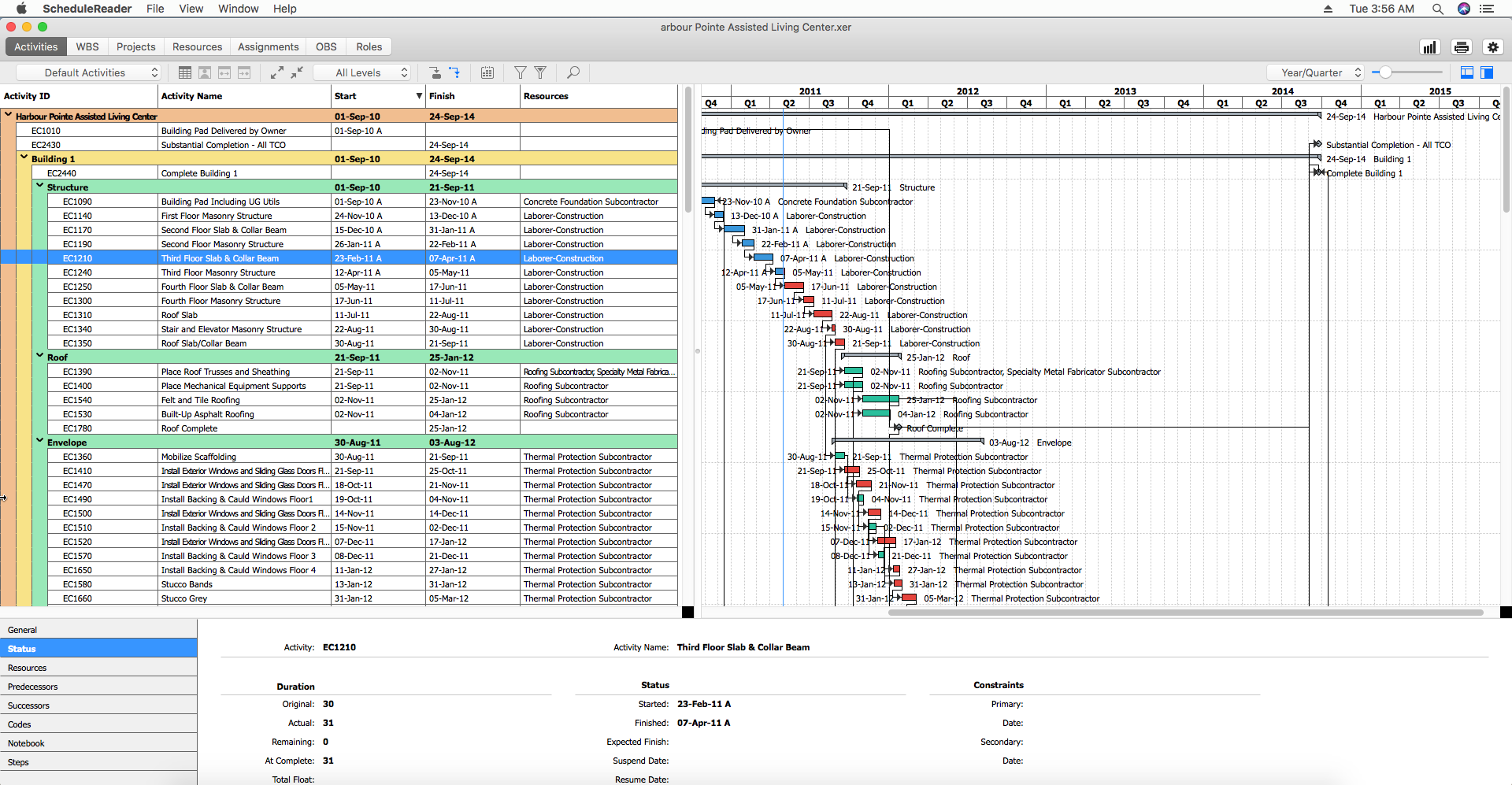Click the expand all arrows icon
Viewport: 1512px width, 785px height.
277,72
